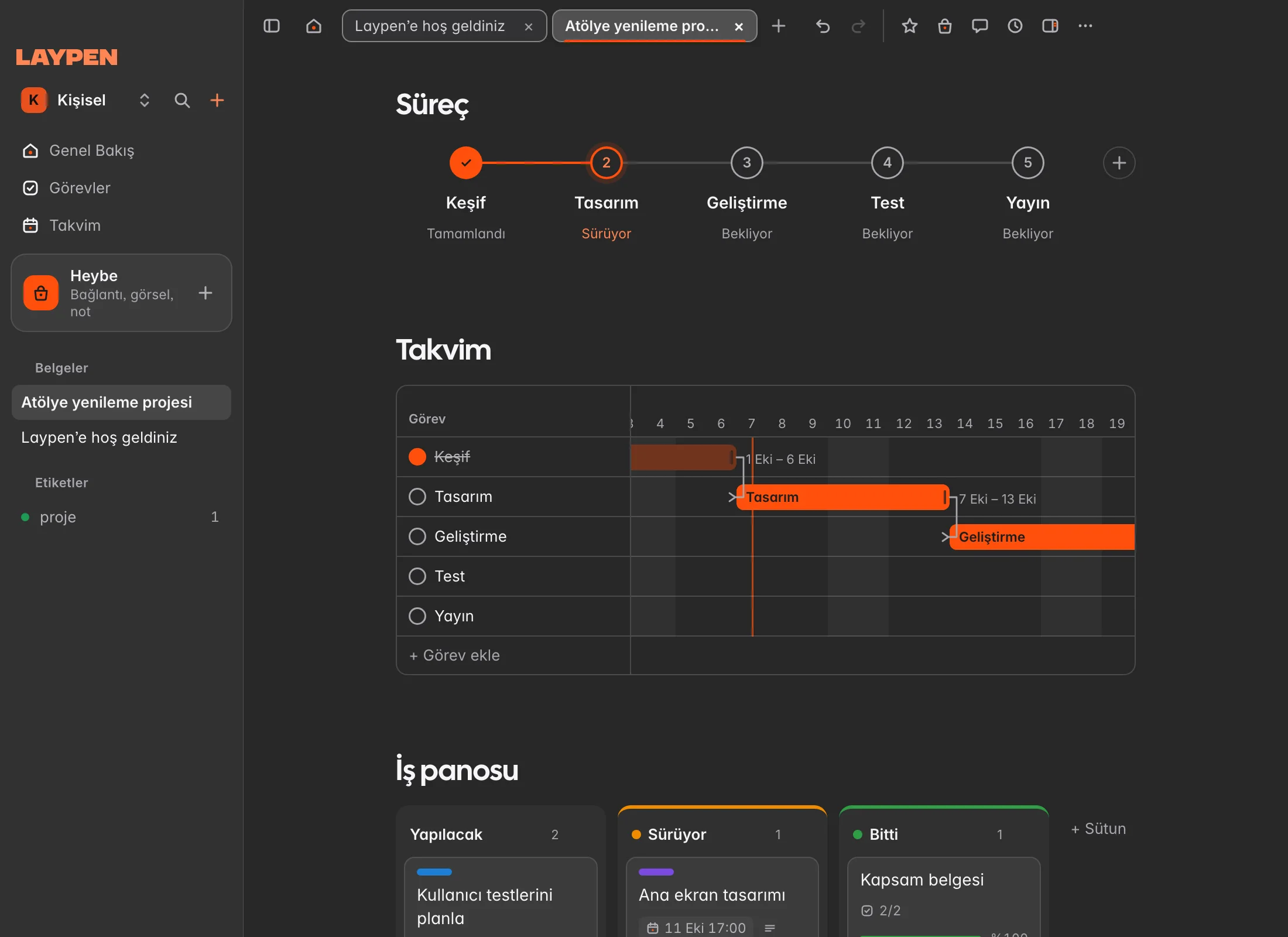The height and width of the screenshot is (937, 1288).
Task: Mark Tasarım task as done
Action: click(x=417, y=497)
